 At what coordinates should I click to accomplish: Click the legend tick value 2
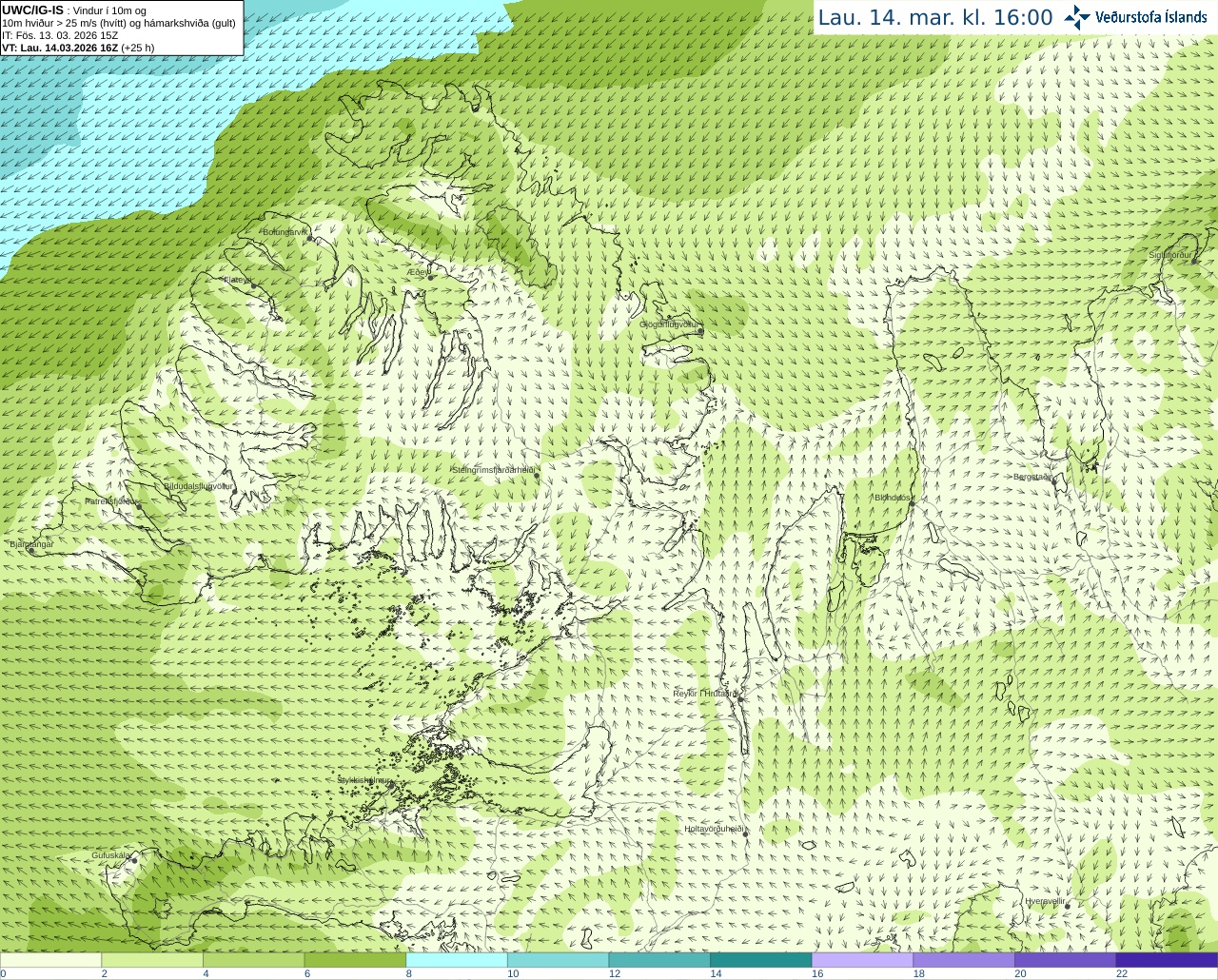[105, 973]
